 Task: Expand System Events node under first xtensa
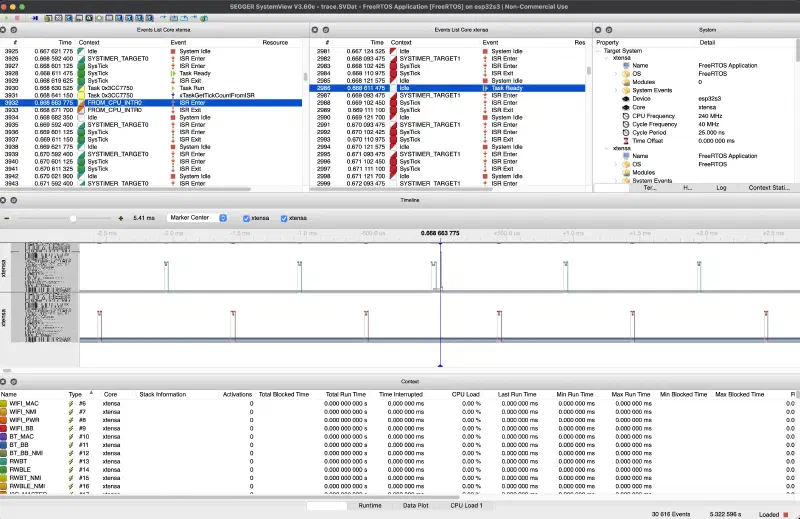point(616,90)
